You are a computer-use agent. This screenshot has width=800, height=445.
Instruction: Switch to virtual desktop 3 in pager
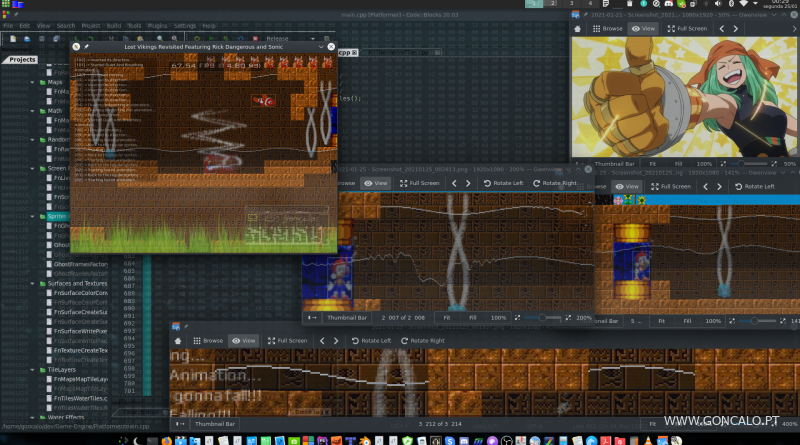tap(571, 4)
